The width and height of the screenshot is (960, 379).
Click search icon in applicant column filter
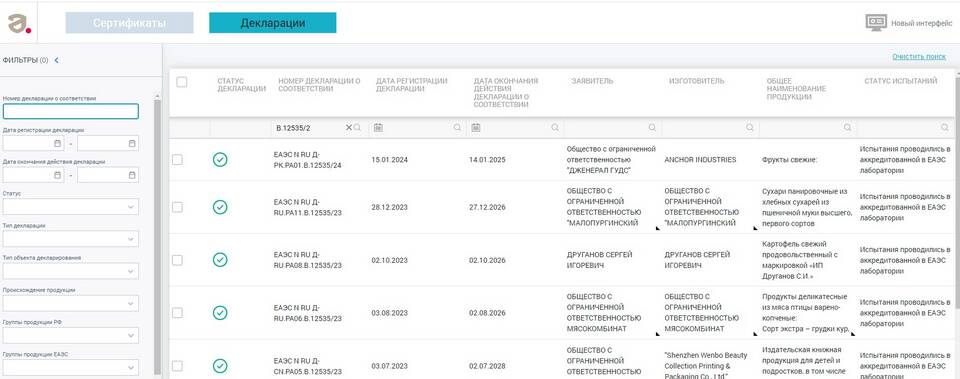(652, 127)
